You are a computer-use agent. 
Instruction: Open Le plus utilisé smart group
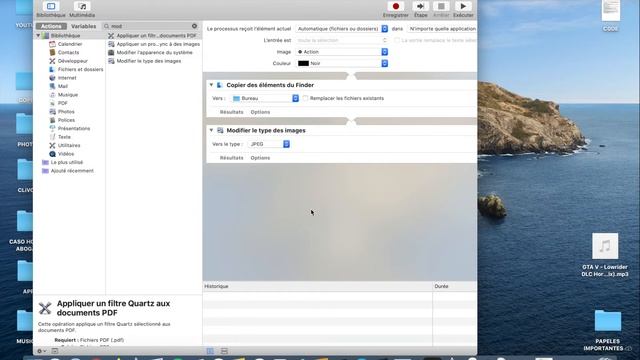67,162
